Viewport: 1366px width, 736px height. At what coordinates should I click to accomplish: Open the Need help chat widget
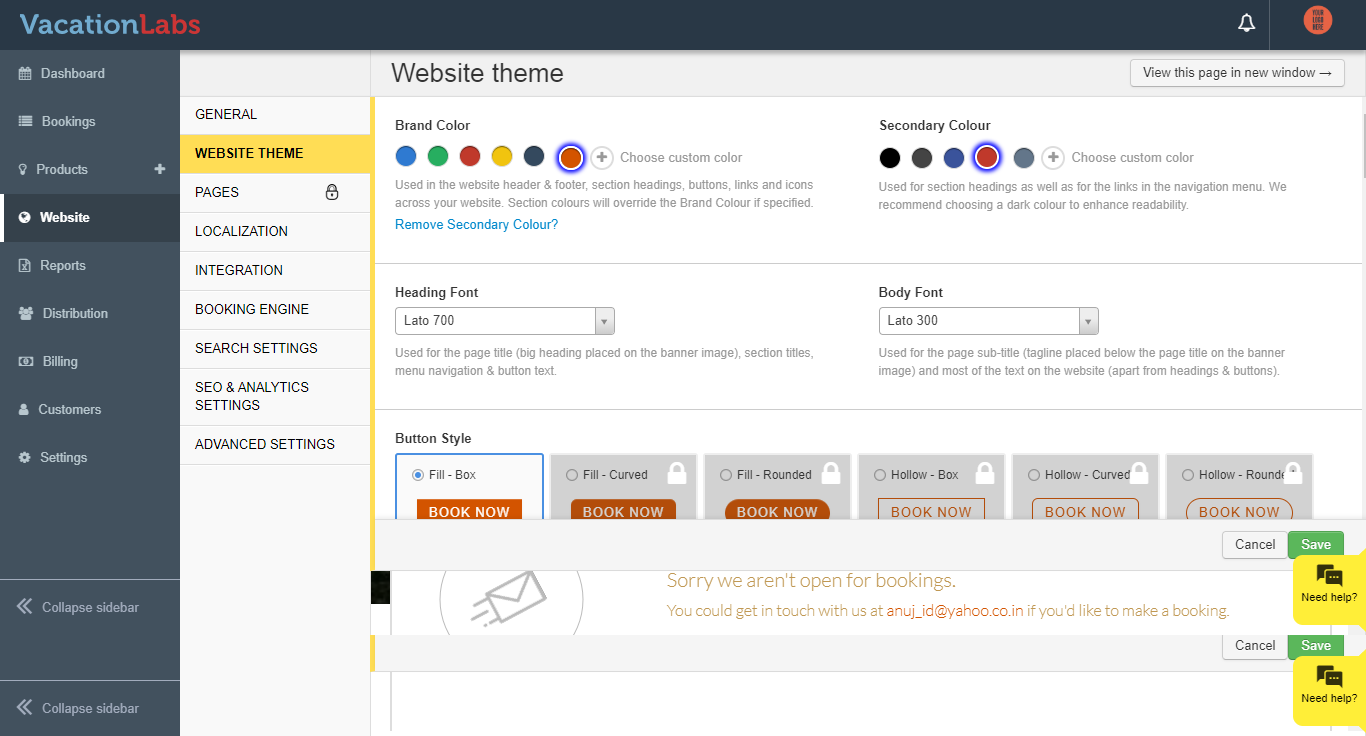pos(1329,584)
